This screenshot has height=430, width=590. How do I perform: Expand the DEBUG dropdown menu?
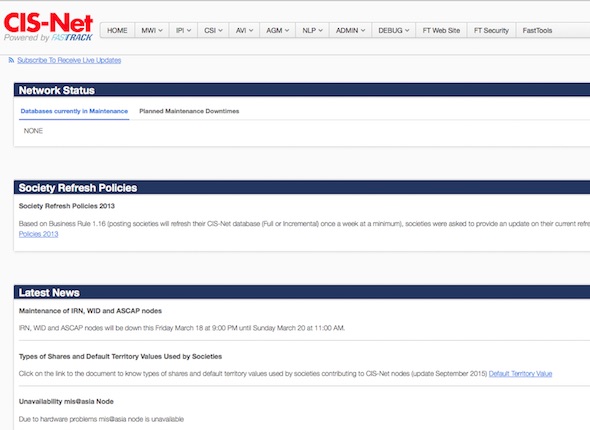coord(394,30)
